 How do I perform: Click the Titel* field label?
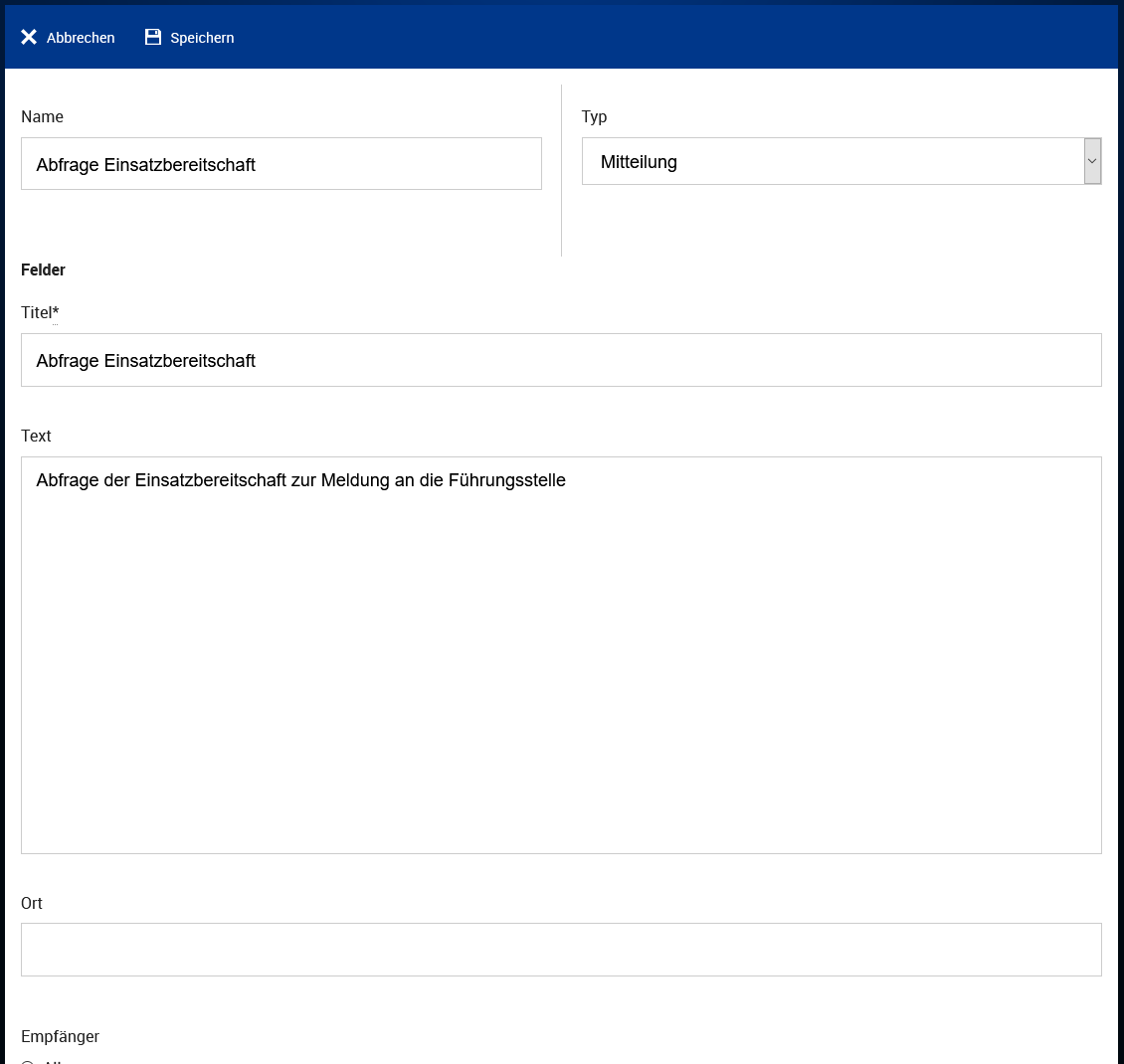(40, 312)
